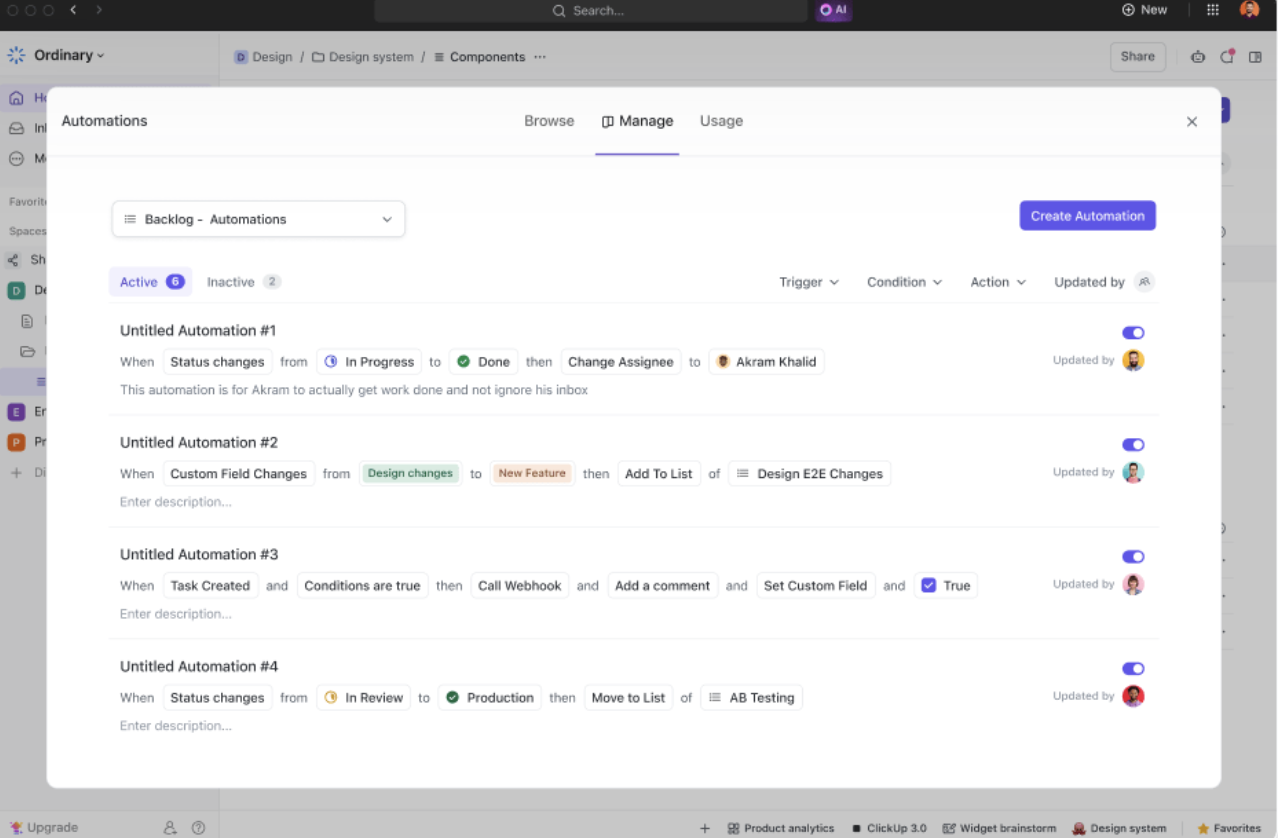Go forward with the forward arrow
The height and width of the screenshot is (838, 1278).
pyautogui.click(x=99, y=10)
